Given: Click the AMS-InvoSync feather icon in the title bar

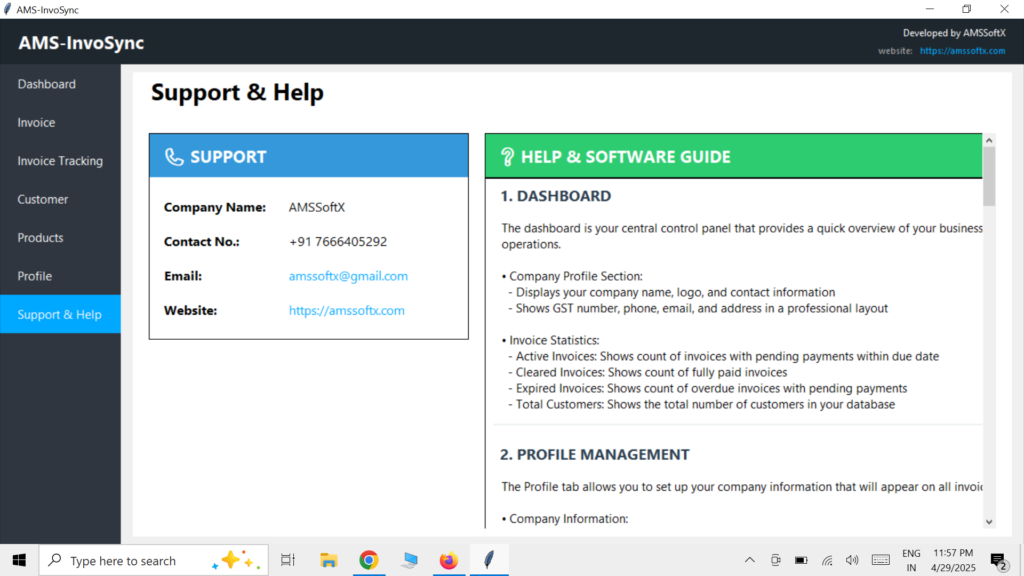Looking at the screenshot, I should pyautogui.click(x=8, y=9).
